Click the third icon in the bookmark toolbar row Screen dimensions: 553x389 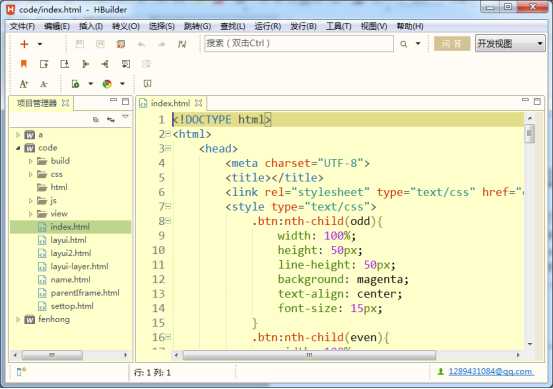[64, 64]
